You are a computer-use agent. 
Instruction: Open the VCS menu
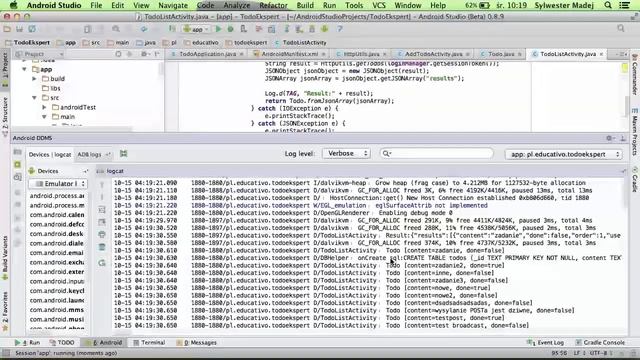(x=379, y=5)
